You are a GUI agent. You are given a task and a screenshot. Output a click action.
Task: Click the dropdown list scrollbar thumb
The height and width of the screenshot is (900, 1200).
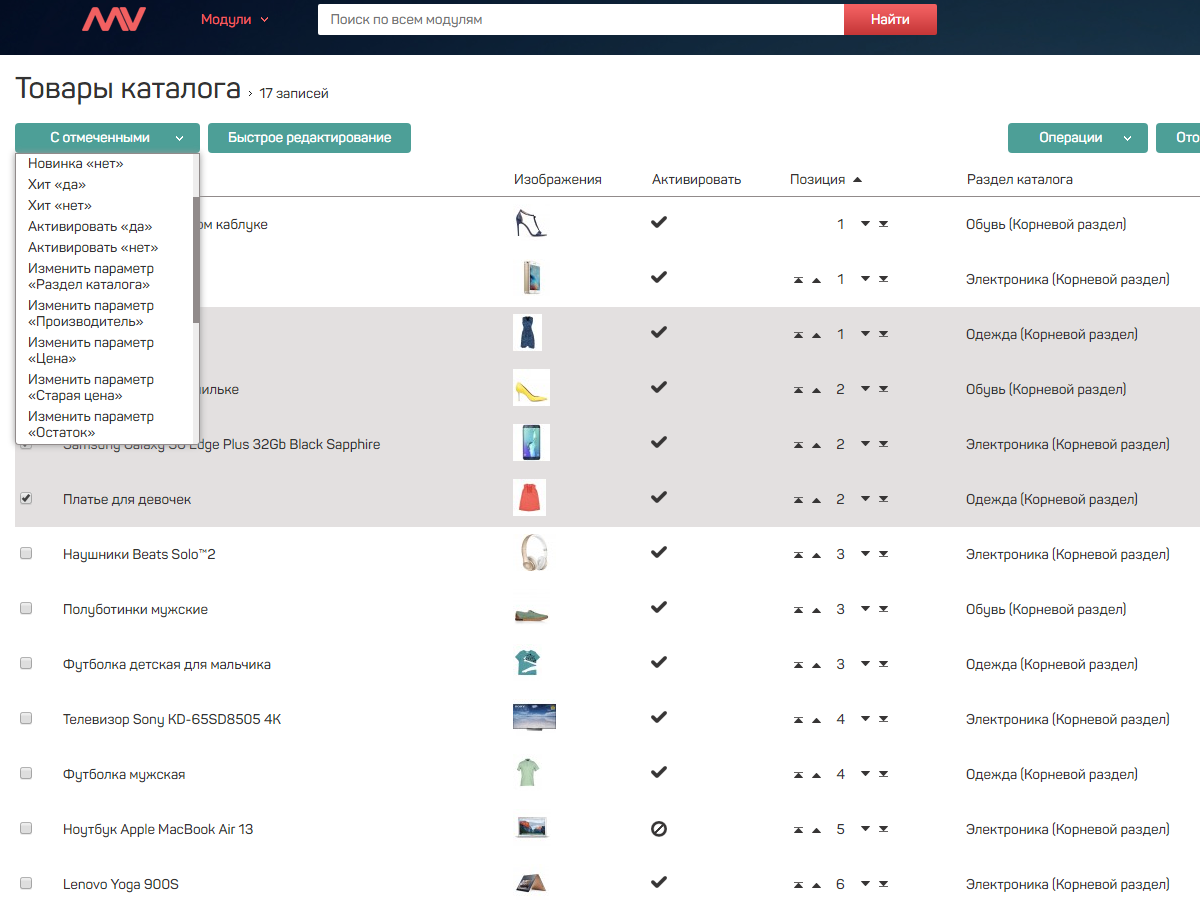point(196,238)
